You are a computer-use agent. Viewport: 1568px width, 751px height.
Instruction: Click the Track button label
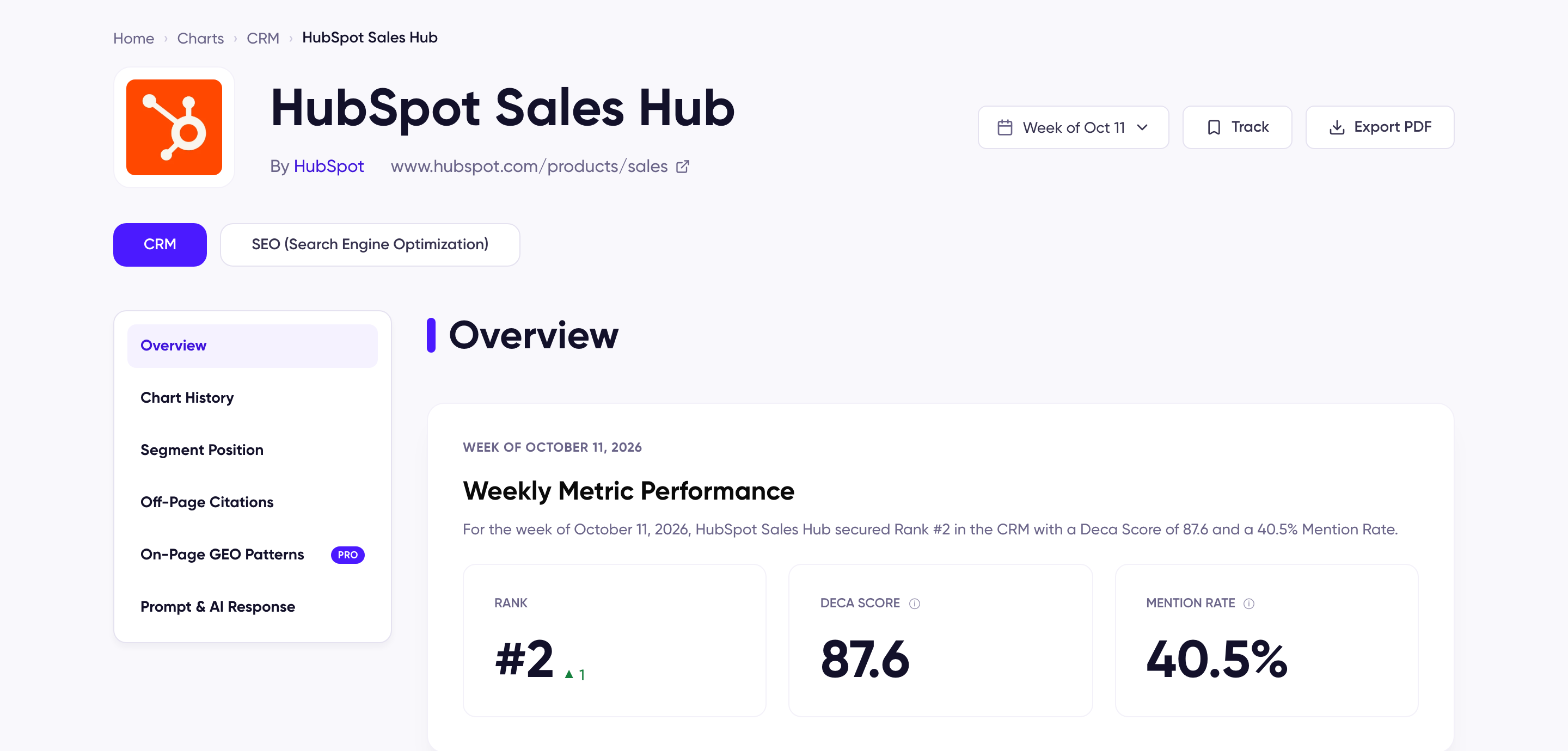pos(1249,127)
